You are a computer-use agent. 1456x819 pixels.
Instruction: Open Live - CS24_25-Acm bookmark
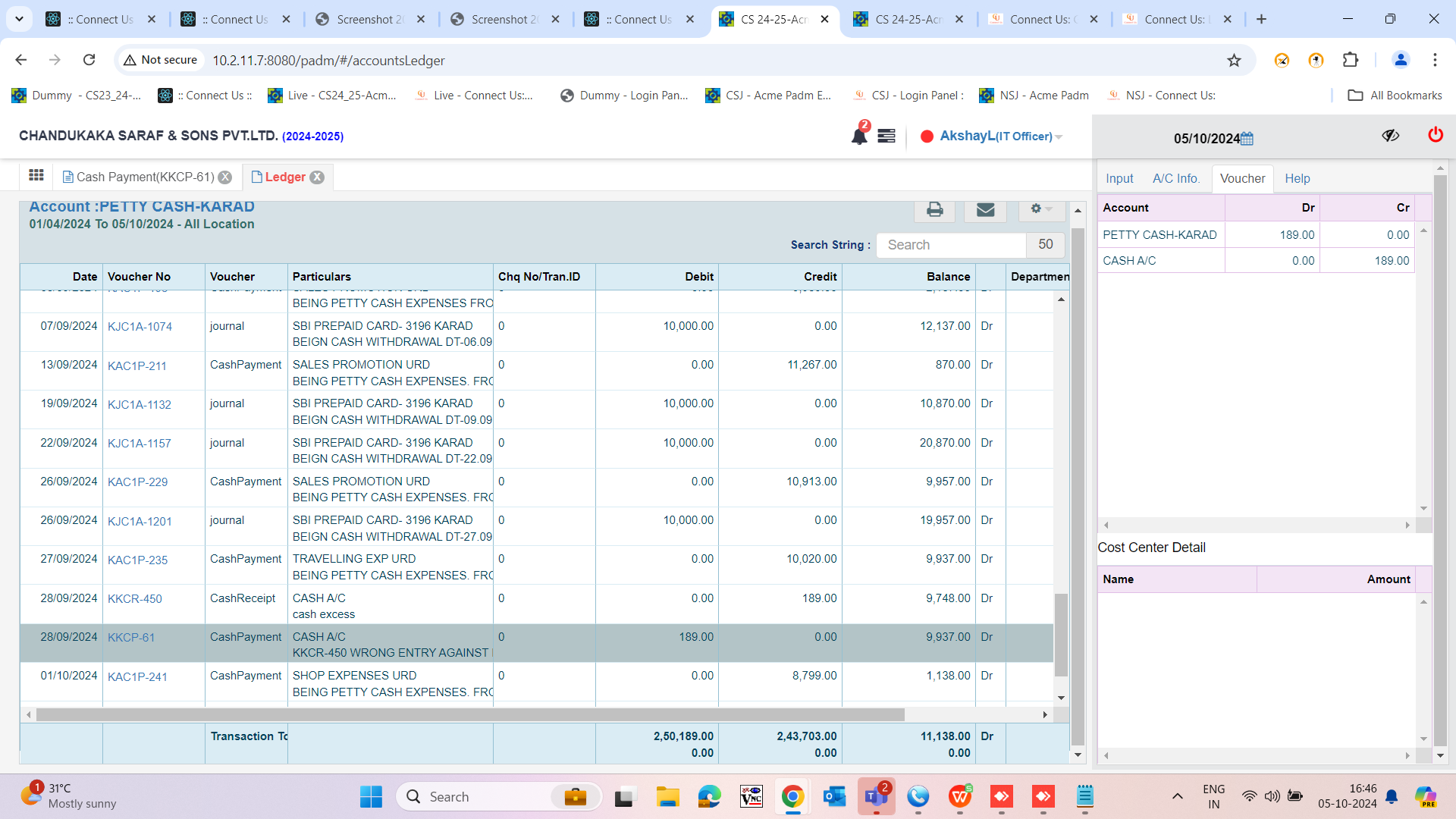(332, 96)
